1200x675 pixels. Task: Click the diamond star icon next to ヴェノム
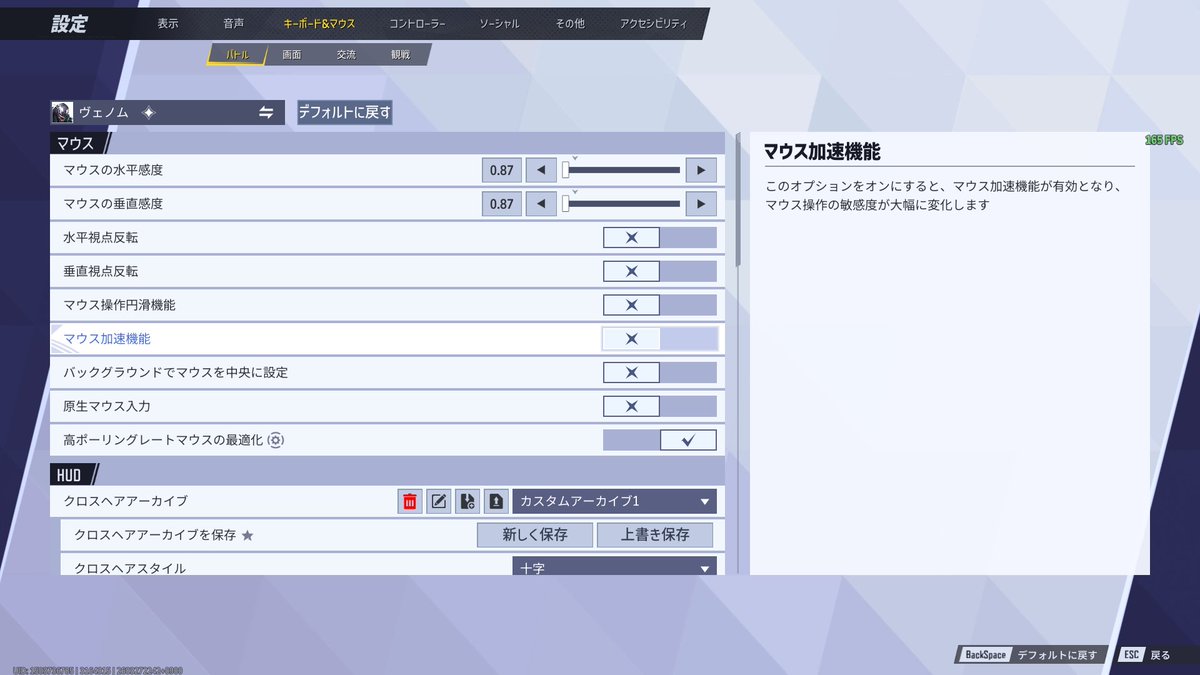tap(148, 113)
